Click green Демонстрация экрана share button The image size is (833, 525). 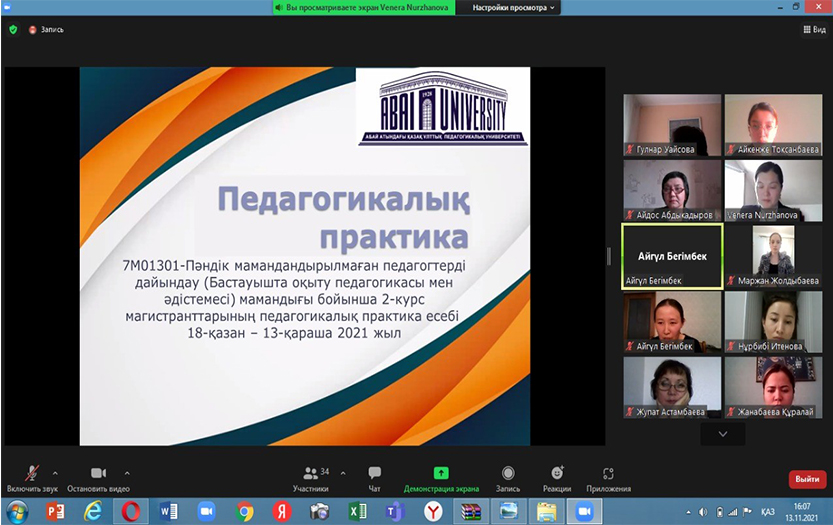click(441, 478)
